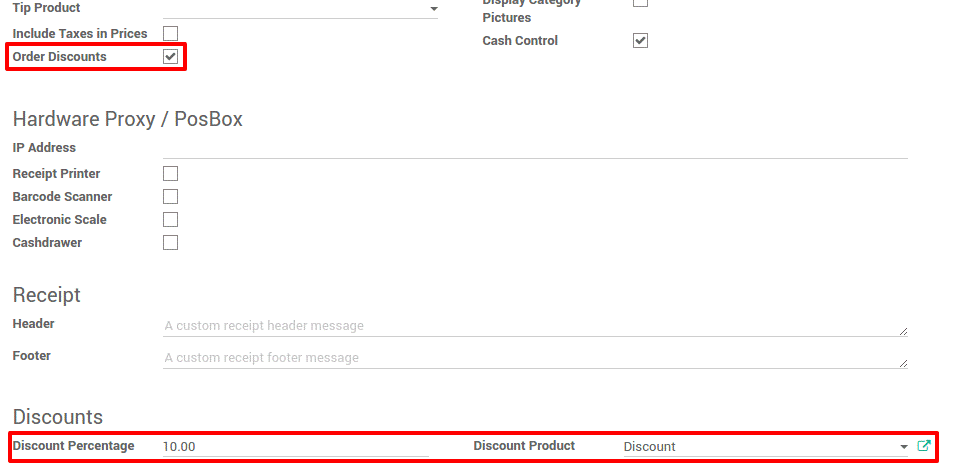
Task: Enable the Receipt Printer checkbox
Action: pyautogui.click(x=171, y=174)
